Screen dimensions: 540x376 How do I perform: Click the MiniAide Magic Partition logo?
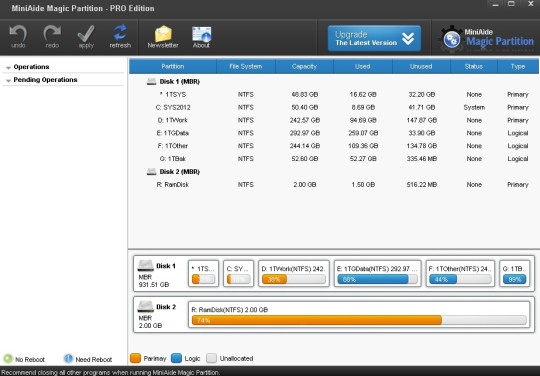click(486, 39)
